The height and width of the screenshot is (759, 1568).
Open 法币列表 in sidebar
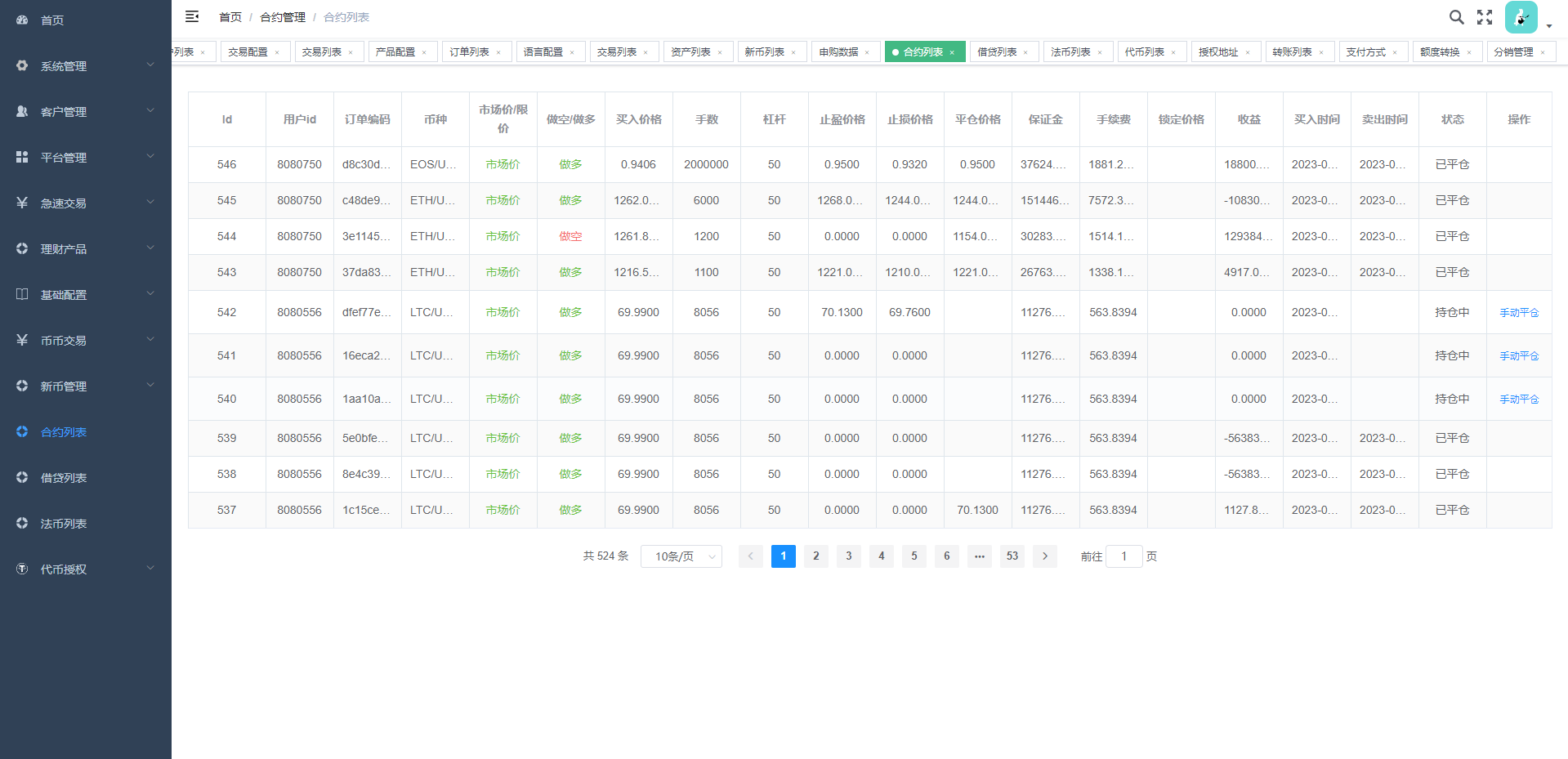point(64,524)
